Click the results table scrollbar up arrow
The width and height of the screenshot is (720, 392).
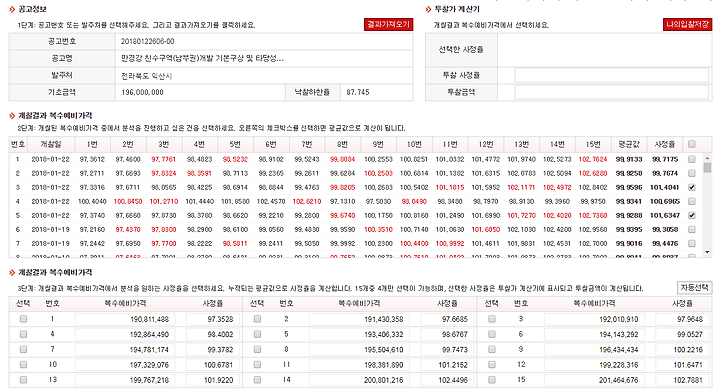(707, 157)
